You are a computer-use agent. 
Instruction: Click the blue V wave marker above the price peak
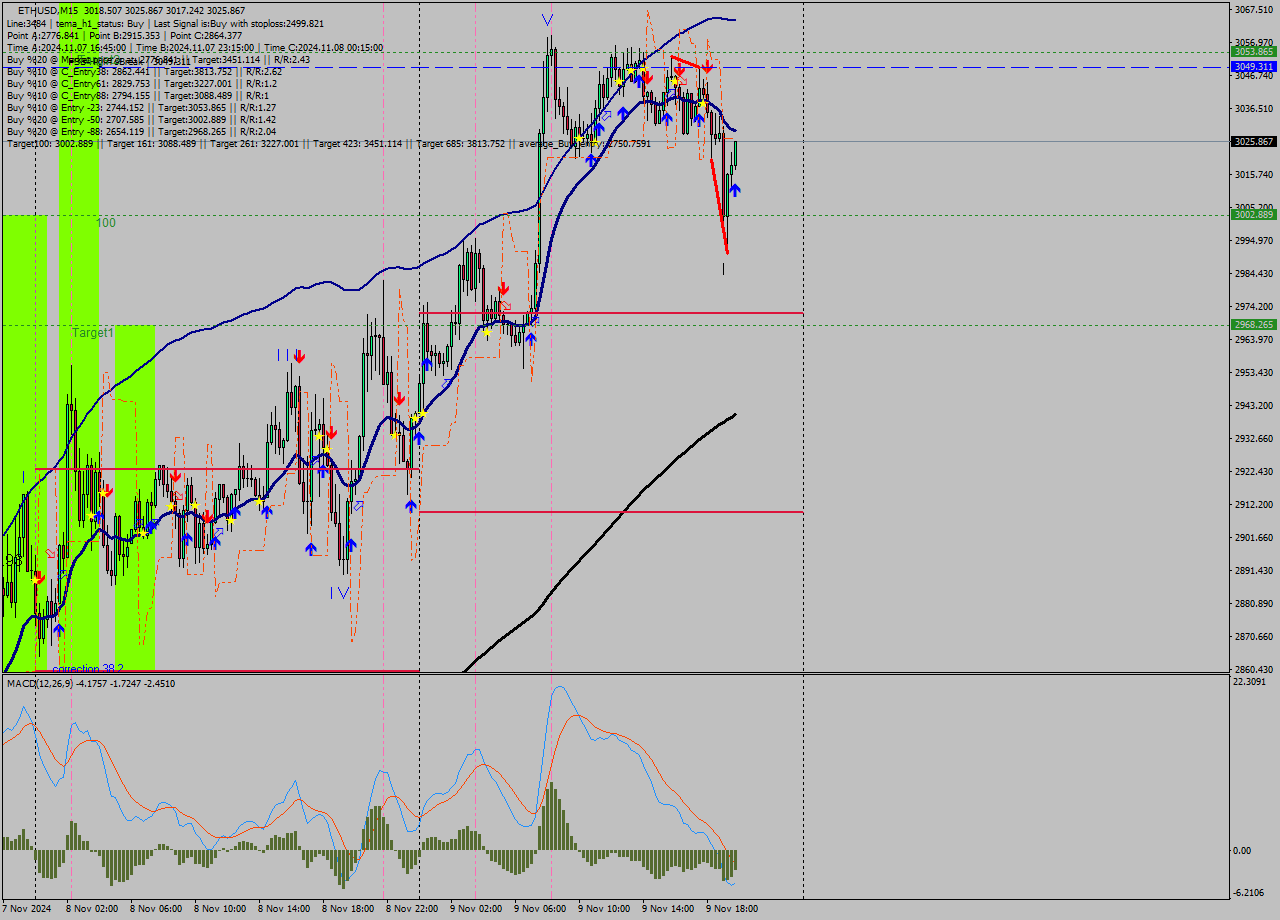[x=546, y=19]
